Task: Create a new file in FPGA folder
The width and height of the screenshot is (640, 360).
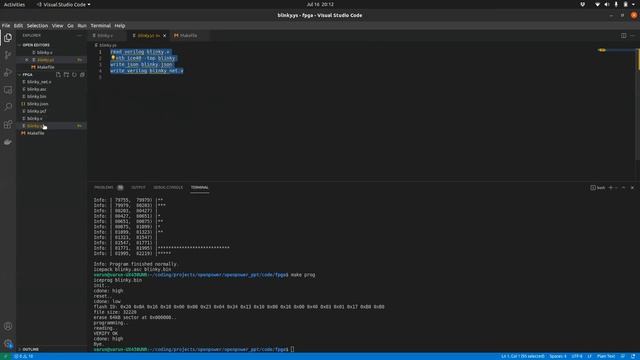Action: (58, 75)
